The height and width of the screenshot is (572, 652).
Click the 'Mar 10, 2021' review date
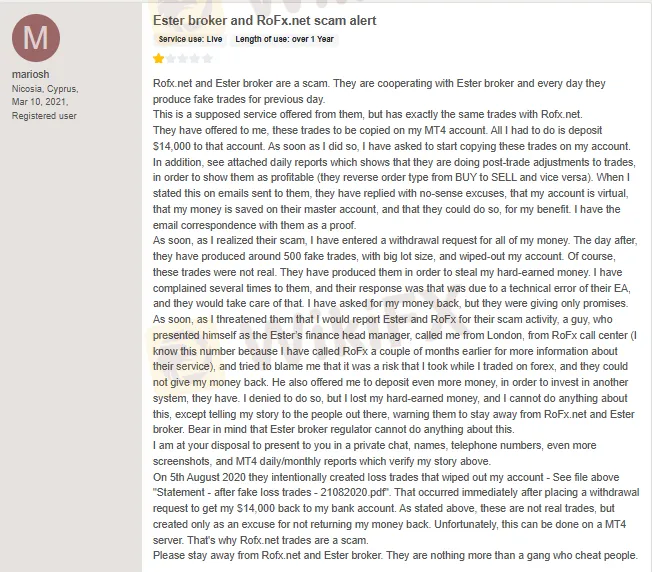coord(40,102)
